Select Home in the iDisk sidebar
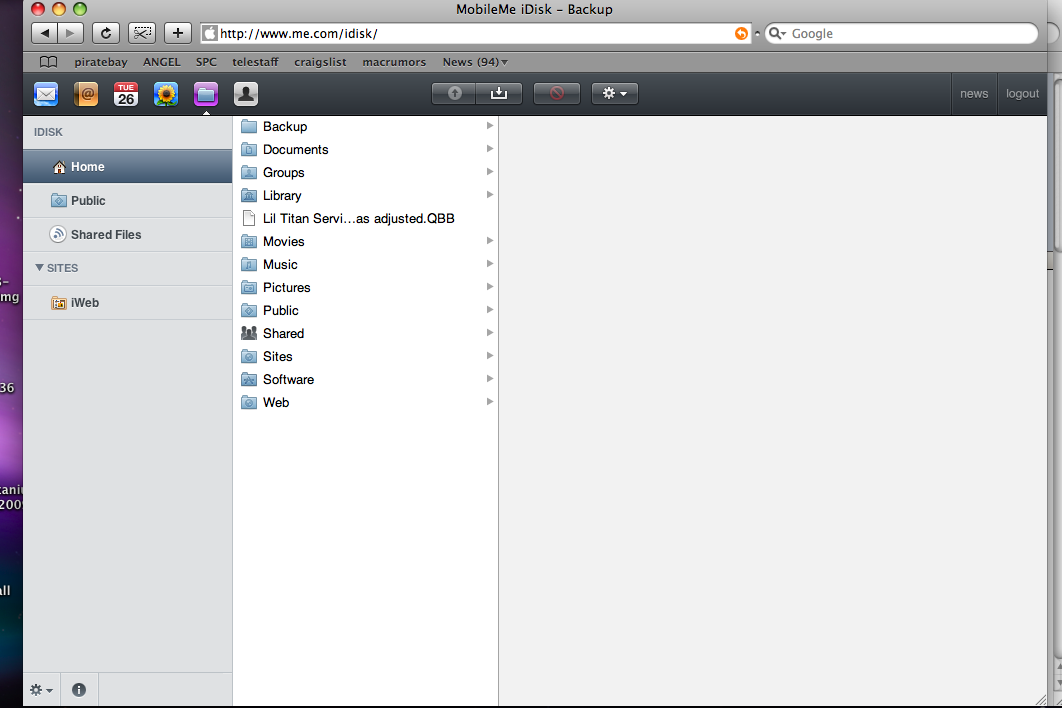The image size is (1062, 708). pyautogui.click(x=127, y=167)
